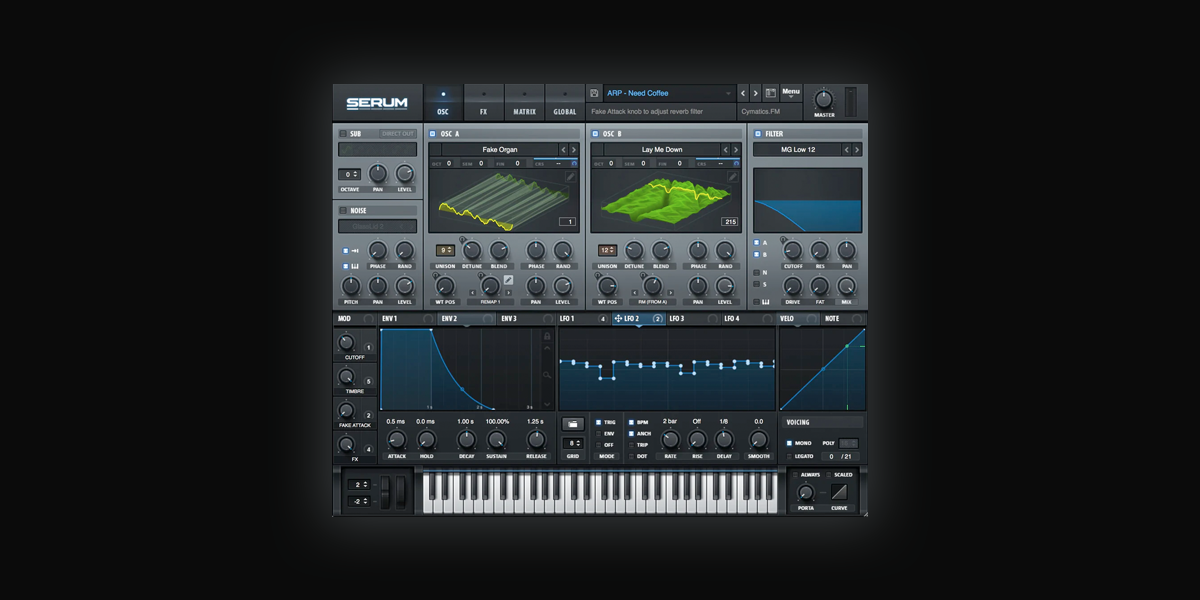The width and height of the screenshot is (1200, 600).
Task: Toggle OSC B on/off
Action: [x=595, y=133]
